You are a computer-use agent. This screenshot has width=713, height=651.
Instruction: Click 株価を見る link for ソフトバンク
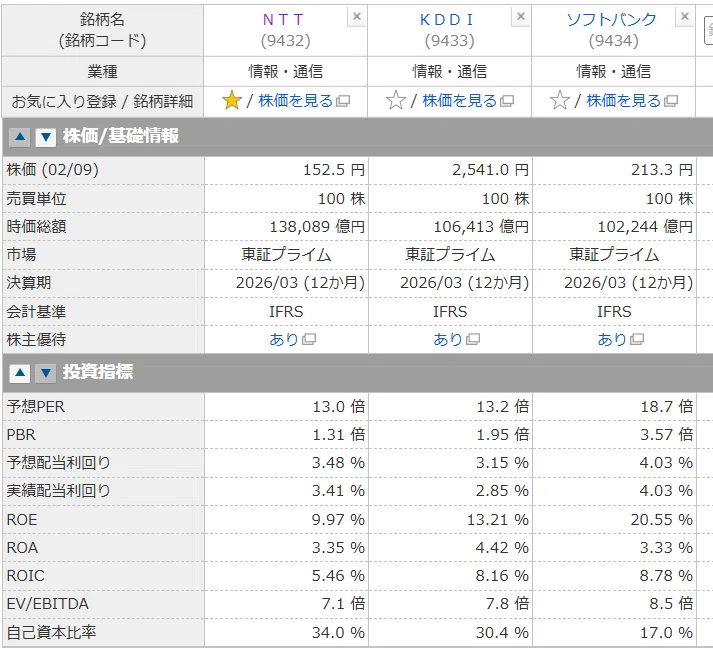coord(623,100)
